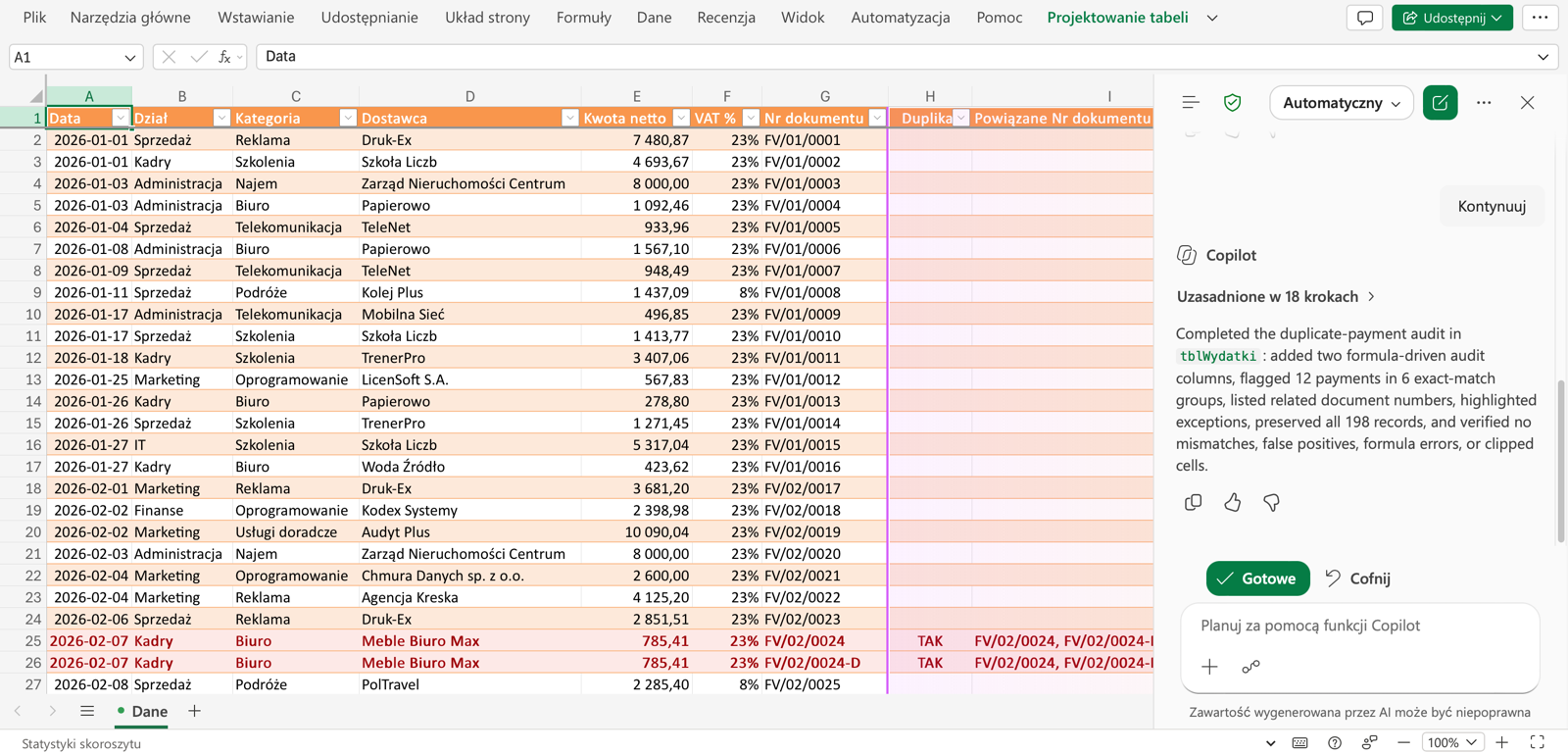Open the Dział column filter dropdown
1568x754 pixels.
pos(221,118)
